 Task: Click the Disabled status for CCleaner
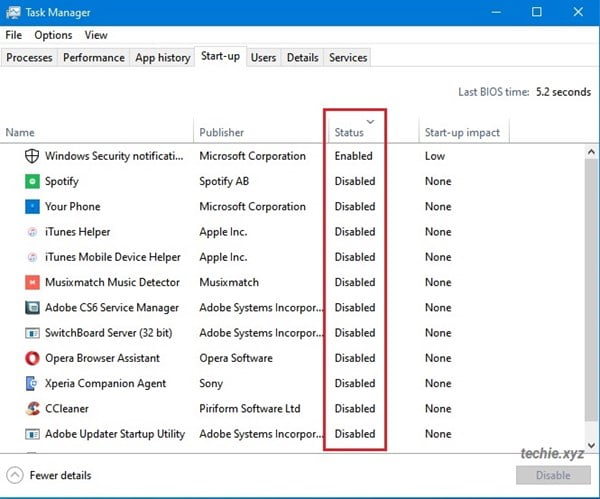click(355, 409)
